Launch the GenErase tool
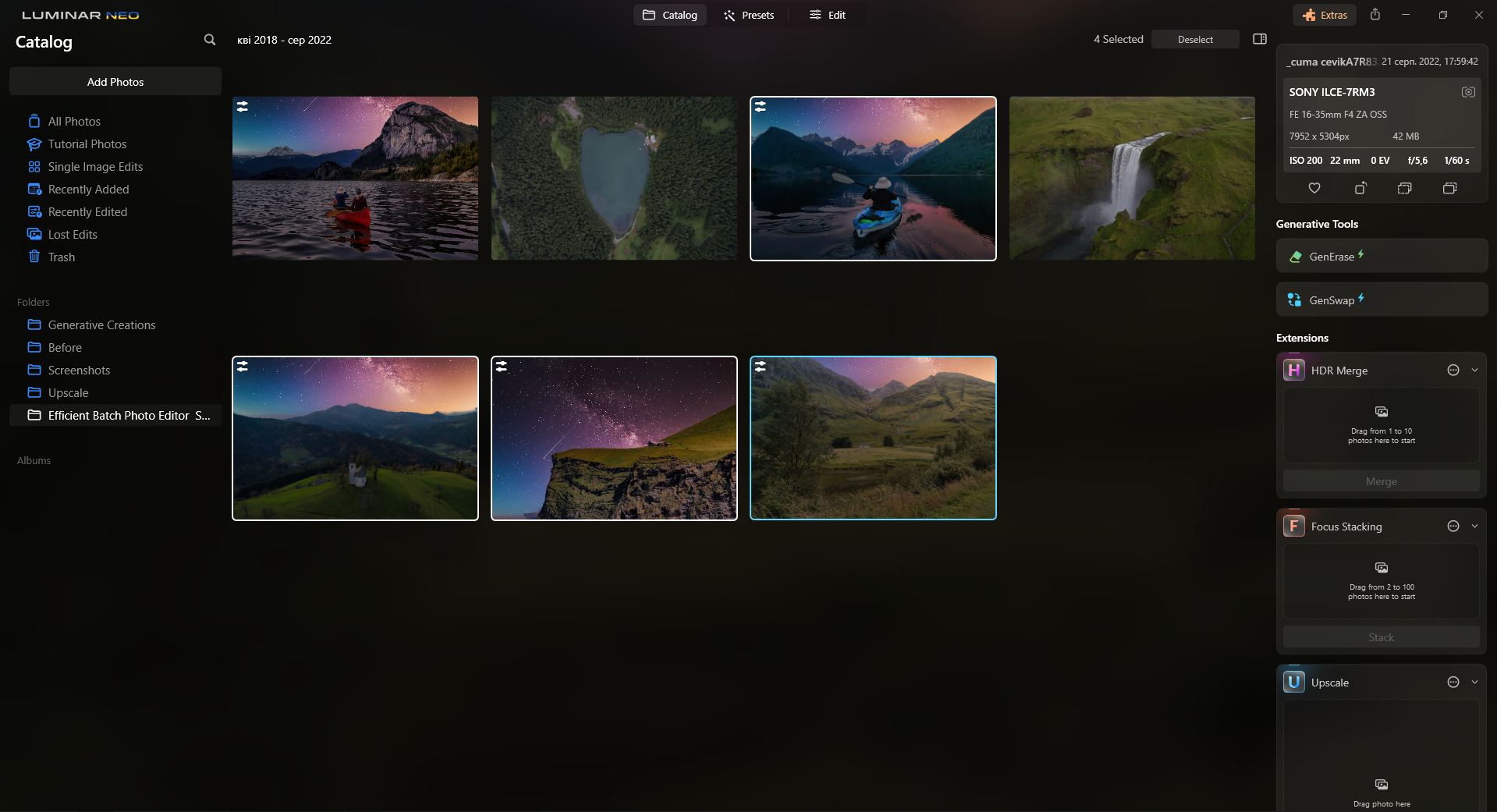This screenshot has width=1497, height=812. (1382, 256)
